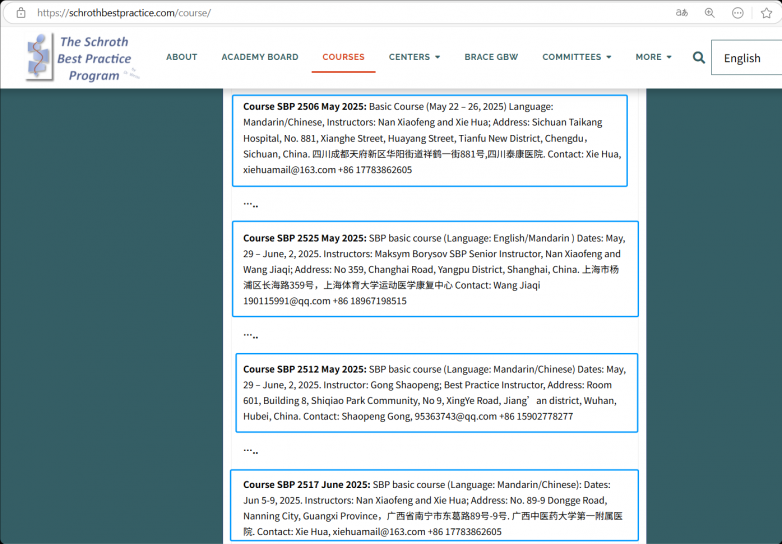Click the Gong Shaopeng instructor name

point(404,384)
